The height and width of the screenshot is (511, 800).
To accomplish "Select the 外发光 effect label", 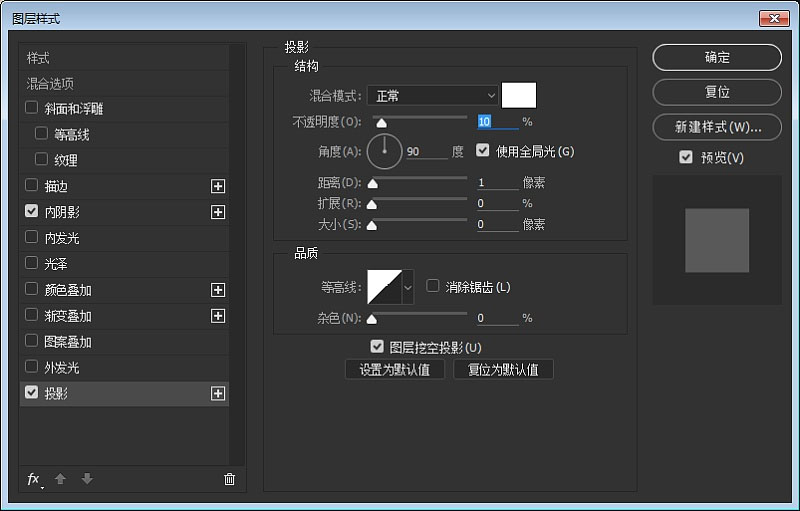I will tap(62, 368).
